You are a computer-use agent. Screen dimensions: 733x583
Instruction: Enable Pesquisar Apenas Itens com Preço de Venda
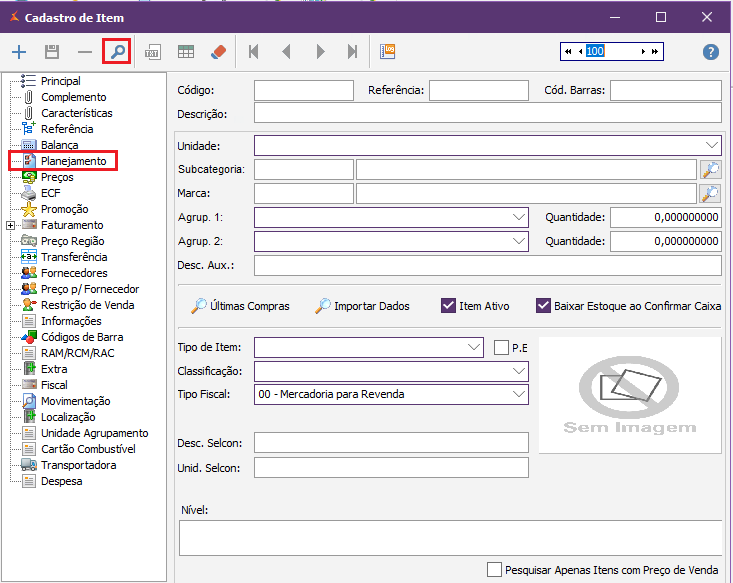(x=494, y=570)
